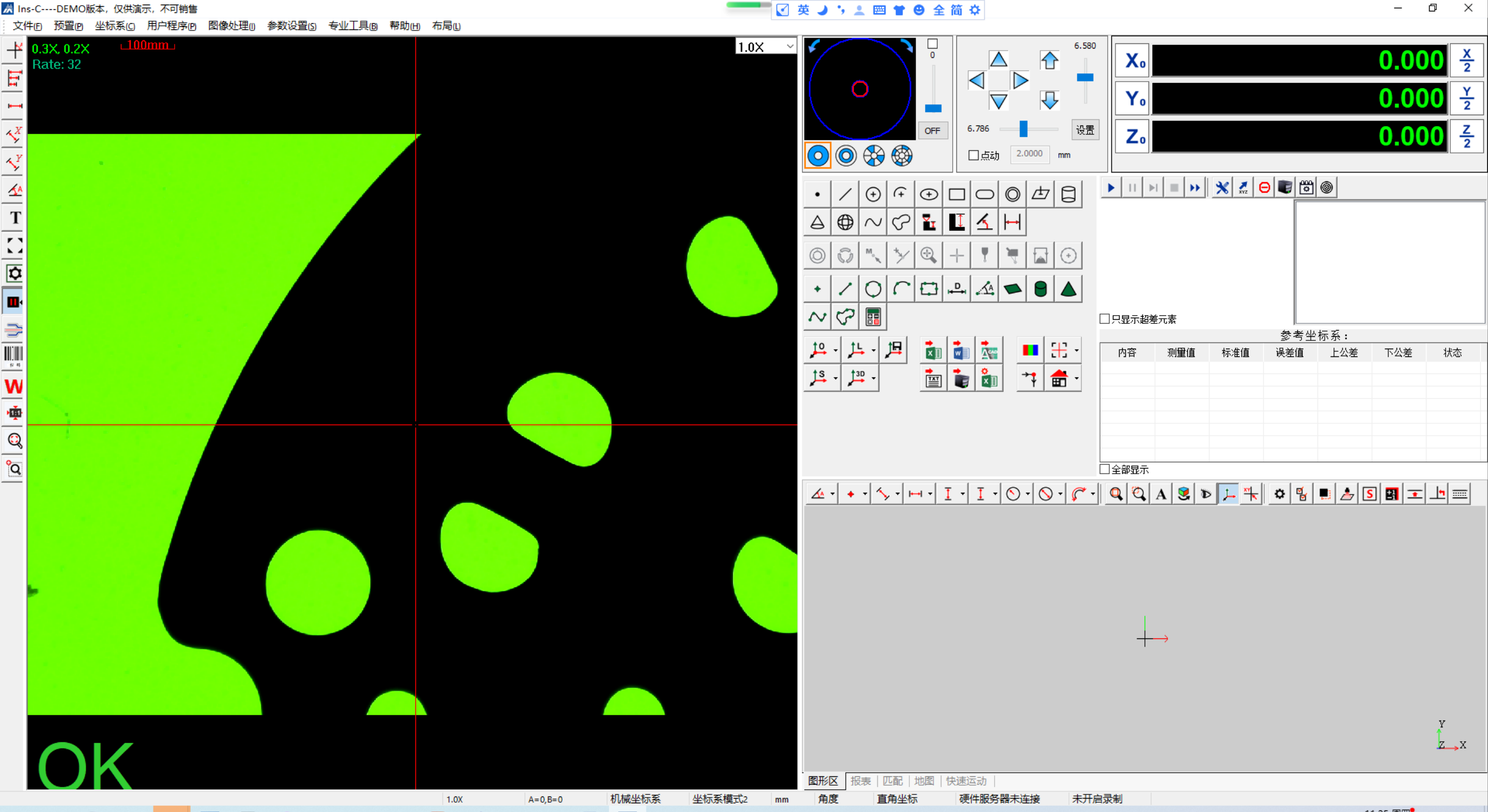Select the closed contour measurement tool
Screen dimensions: 1488x812
(x=901, y=222)
